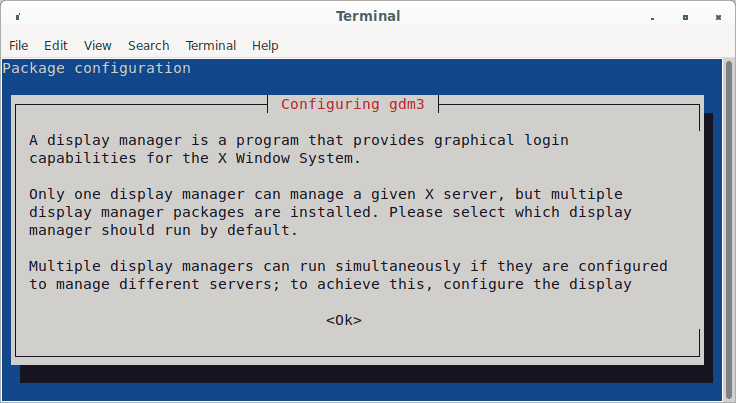Minimize the Terminal window
This screenshot has width=736, height=403.
pos(652,17)
